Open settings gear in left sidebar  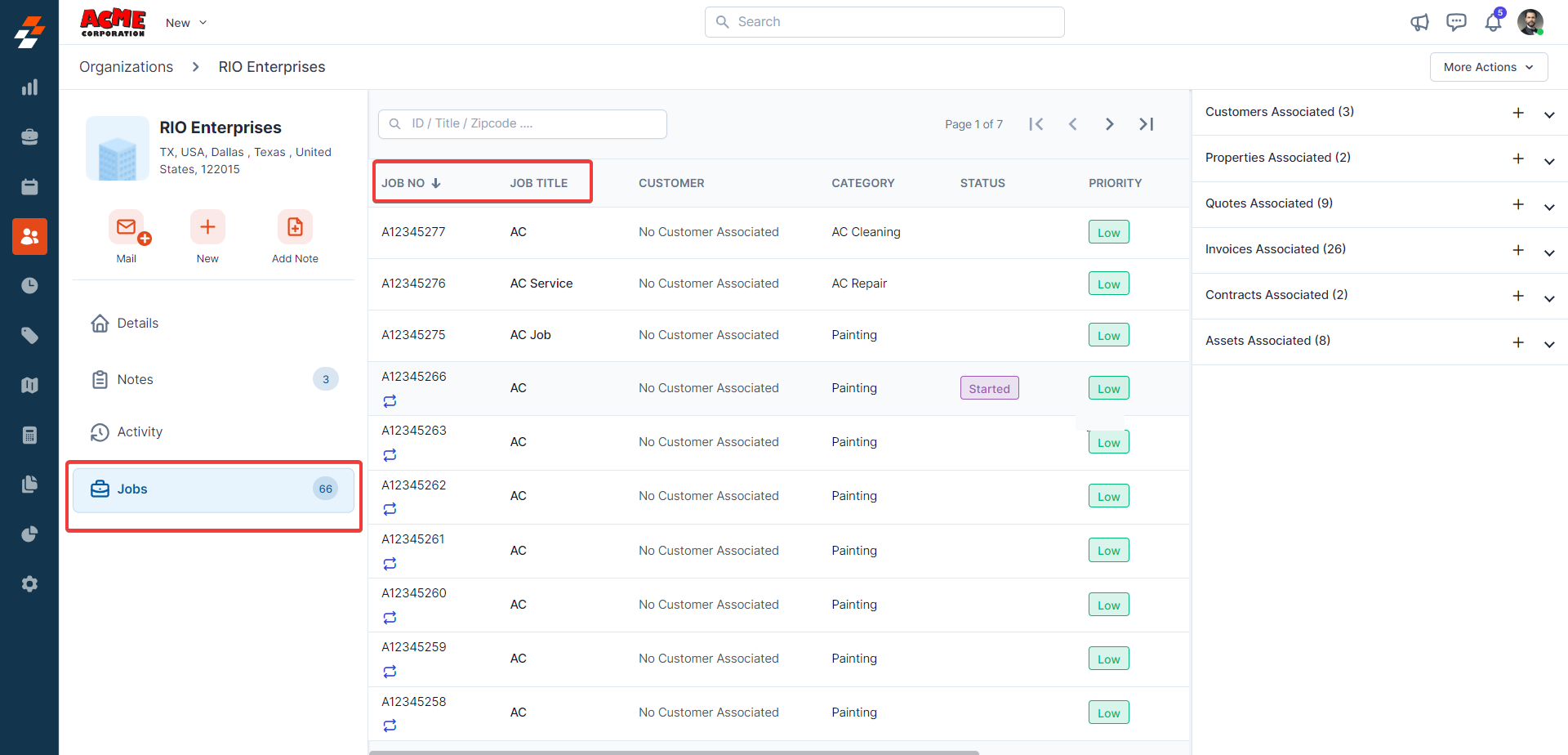coord(29,584)
